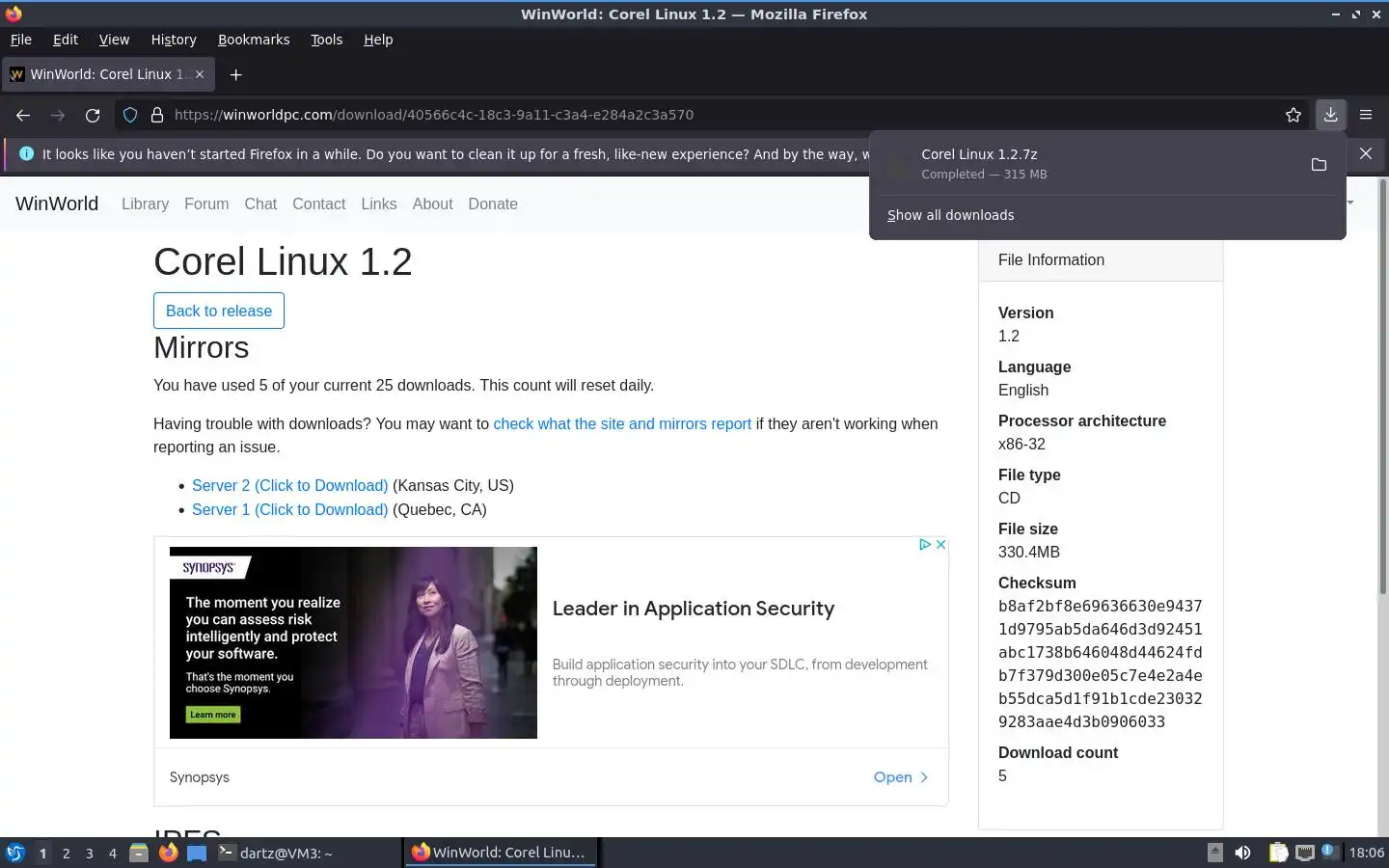Open the Edit menu
Screen dimensions: 1389x868
(66, 40)
